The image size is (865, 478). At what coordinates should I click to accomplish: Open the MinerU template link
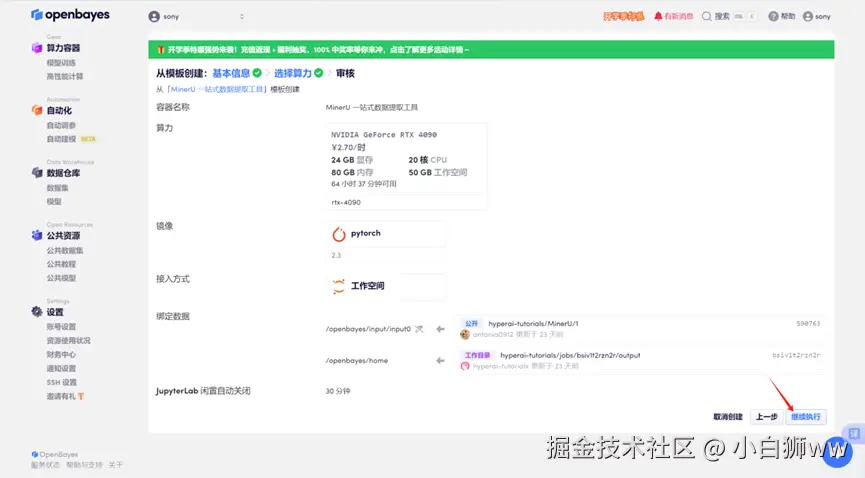click(217, 89)
